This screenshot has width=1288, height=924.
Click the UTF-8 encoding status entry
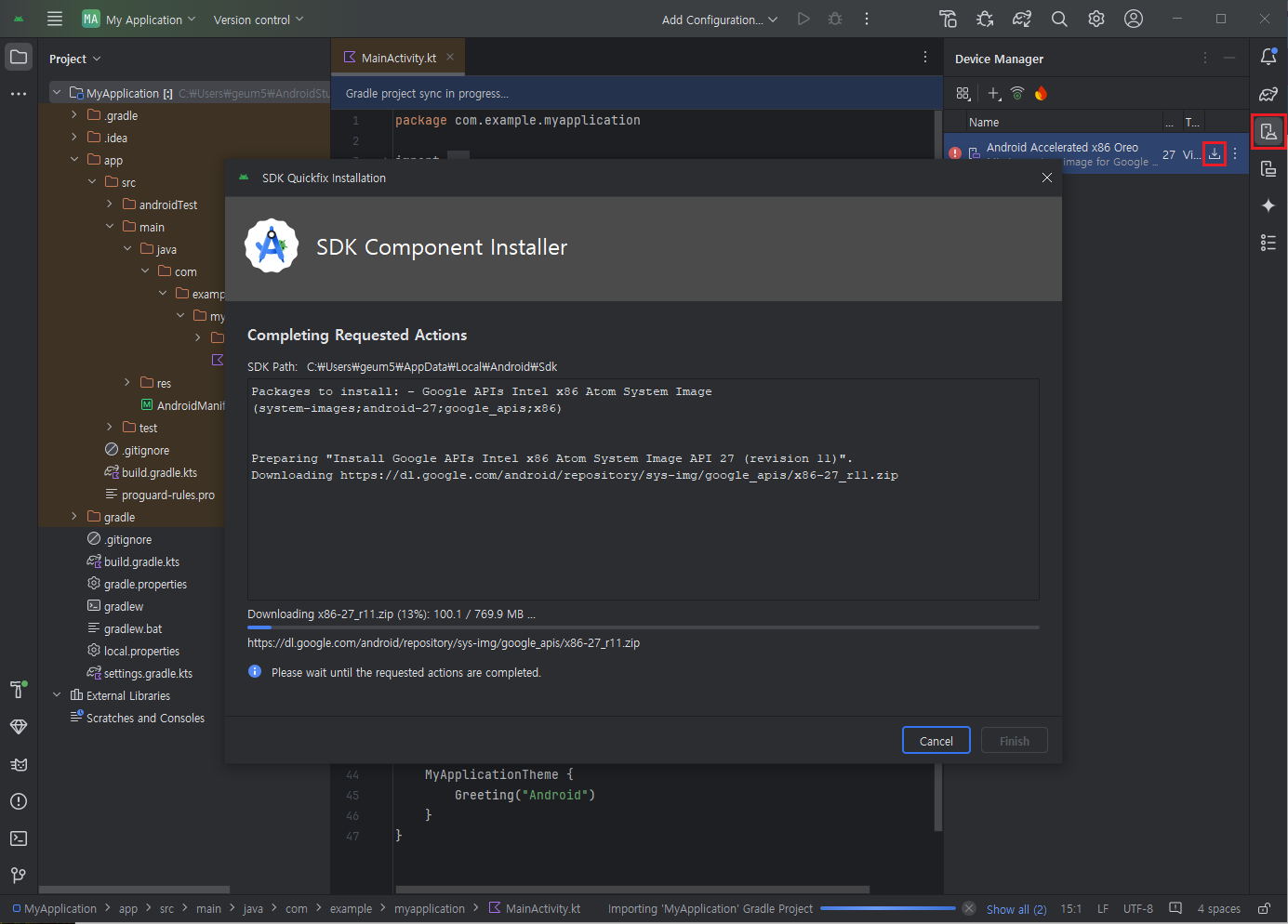coord(1138,909)
